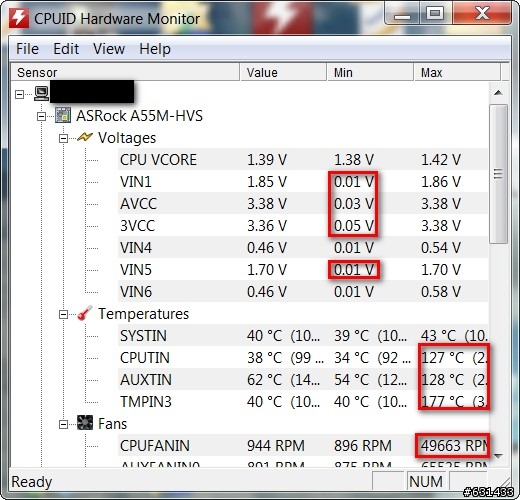The image size is (520, 500).
Task: Click the AVCC min 0.03 V
Action: point(354,204)
